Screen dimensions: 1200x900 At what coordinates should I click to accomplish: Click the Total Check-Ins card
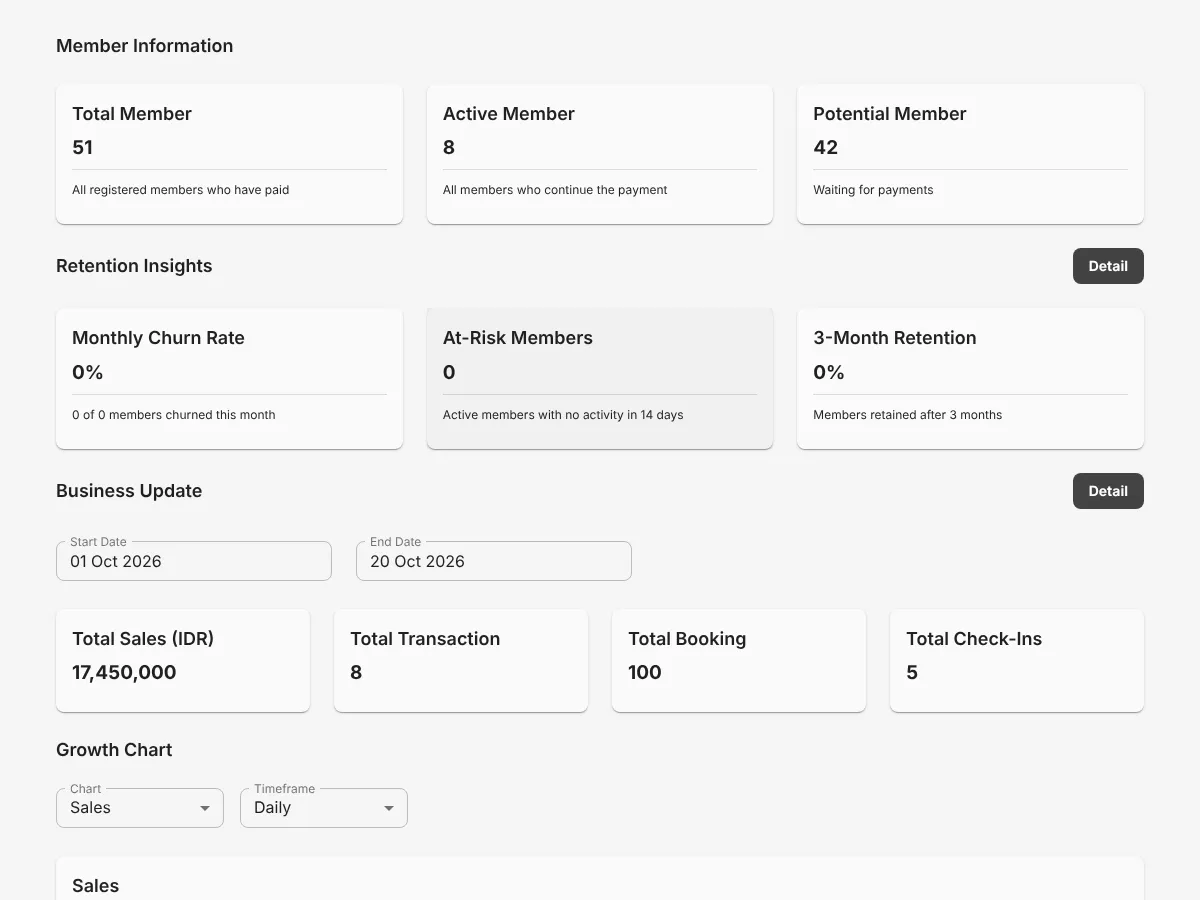click(x=1017, y=661)
